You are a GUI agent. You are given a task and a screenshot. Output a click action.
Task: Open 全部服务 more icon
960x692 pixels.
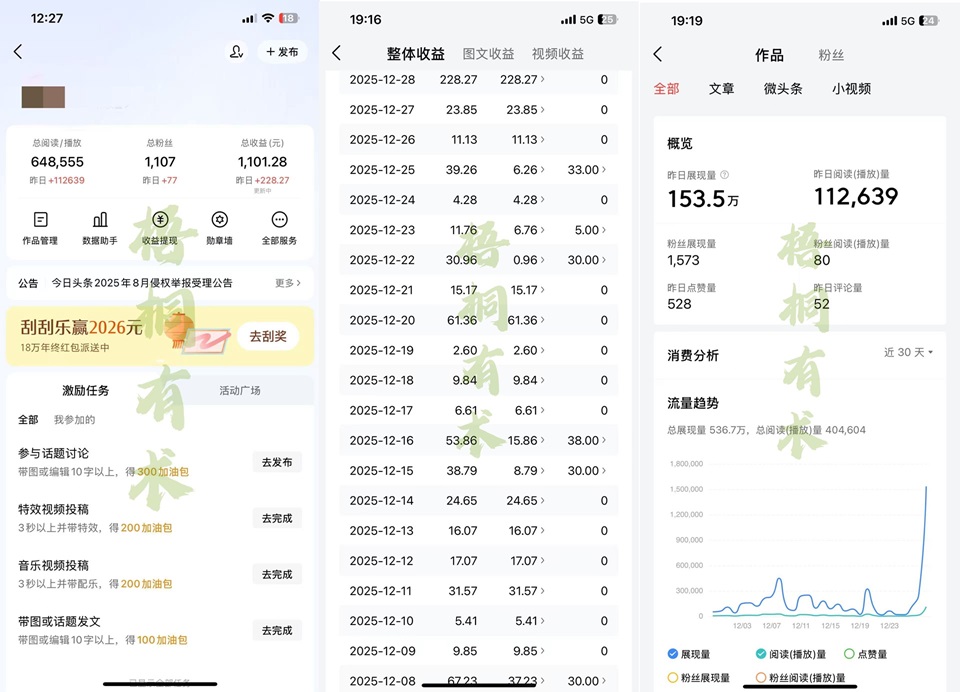click(280, 220)
